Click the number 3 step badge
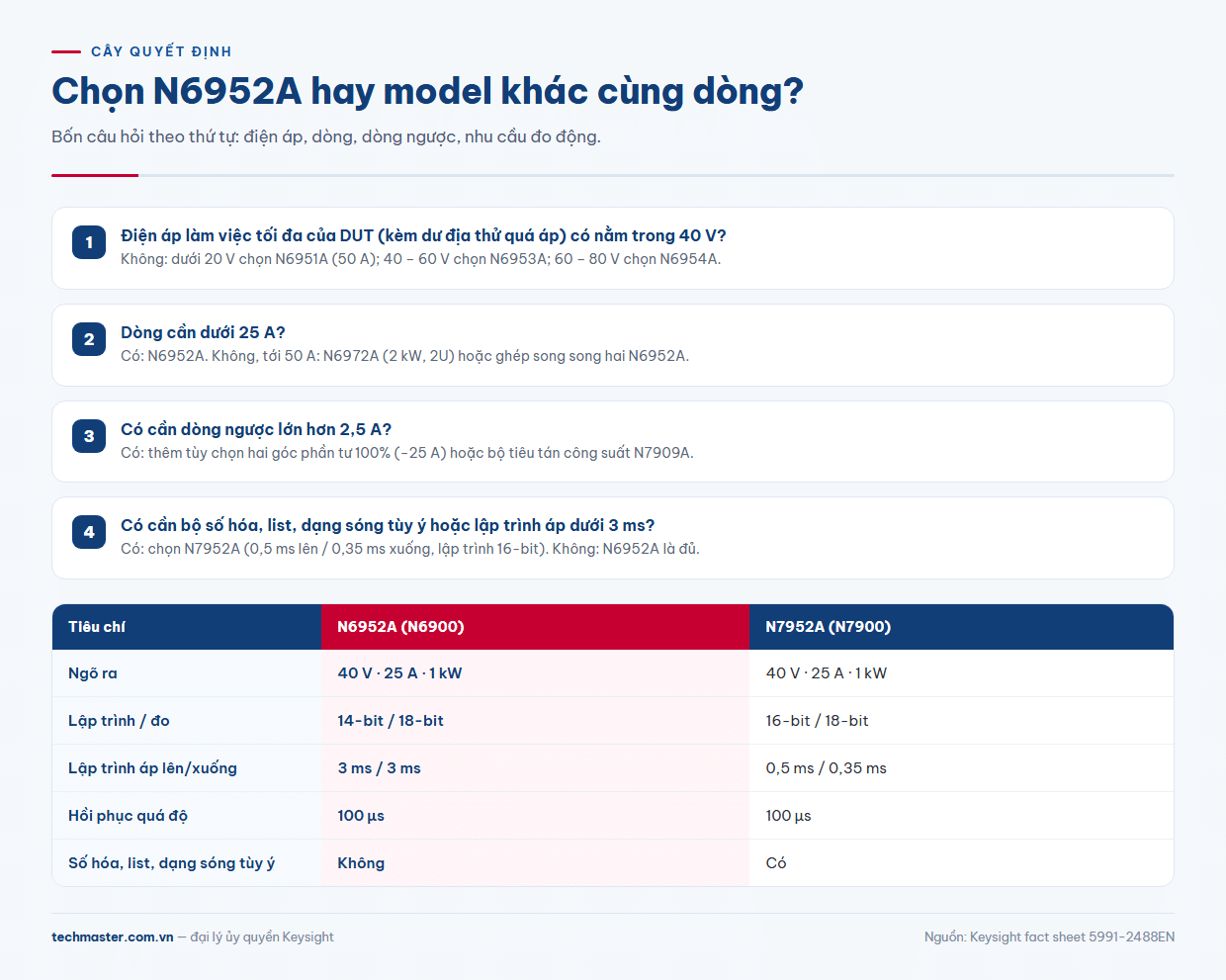The image size is (1226, 980). tap(89, 436)
